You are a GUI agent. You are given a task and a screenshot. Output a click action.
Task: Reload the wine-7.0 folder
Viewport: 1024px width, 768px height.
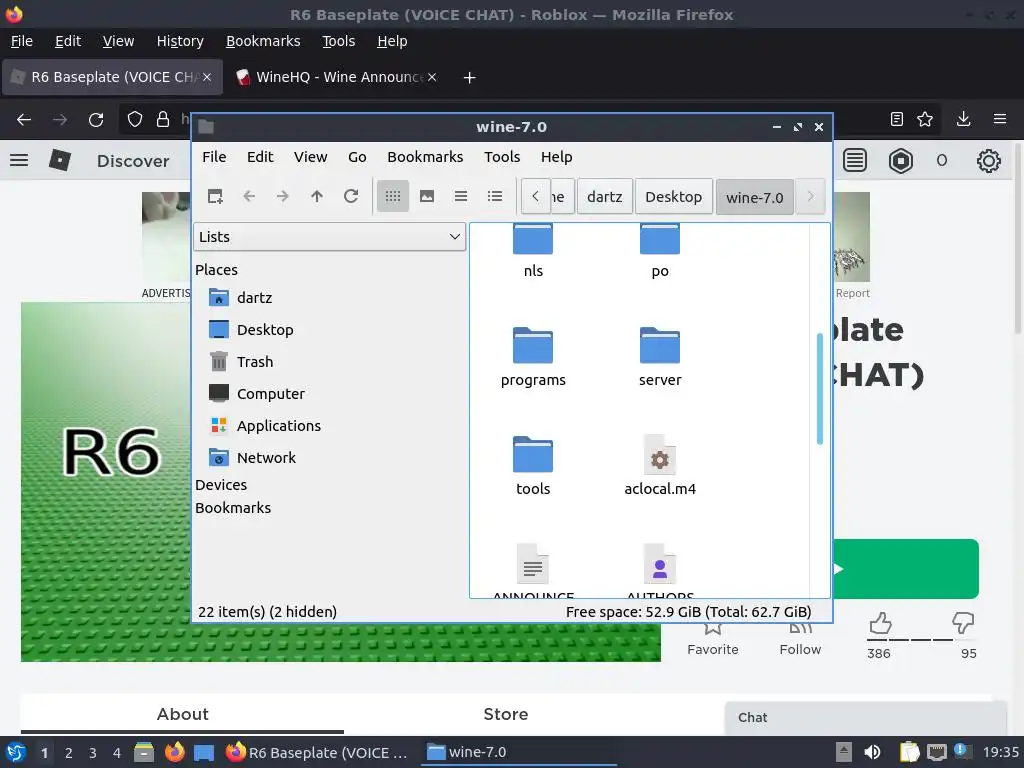(x=351, y=196)
